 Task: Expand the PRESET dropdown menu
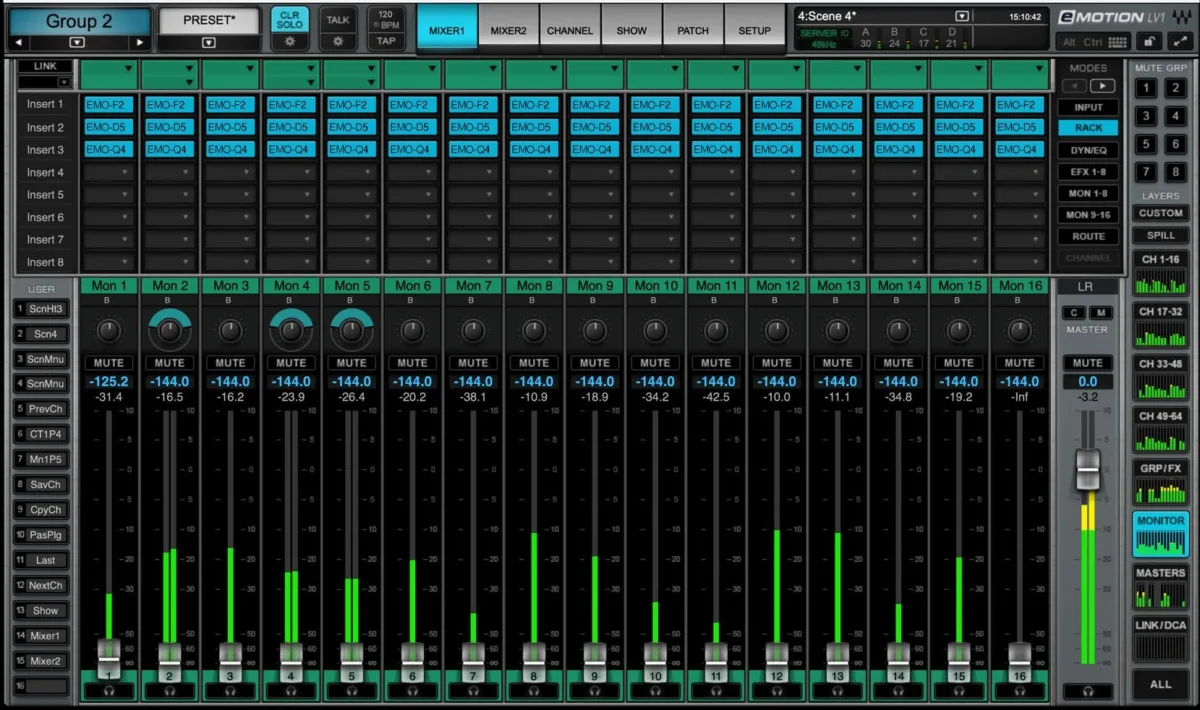pyautogui.click(x=208, y=42)
